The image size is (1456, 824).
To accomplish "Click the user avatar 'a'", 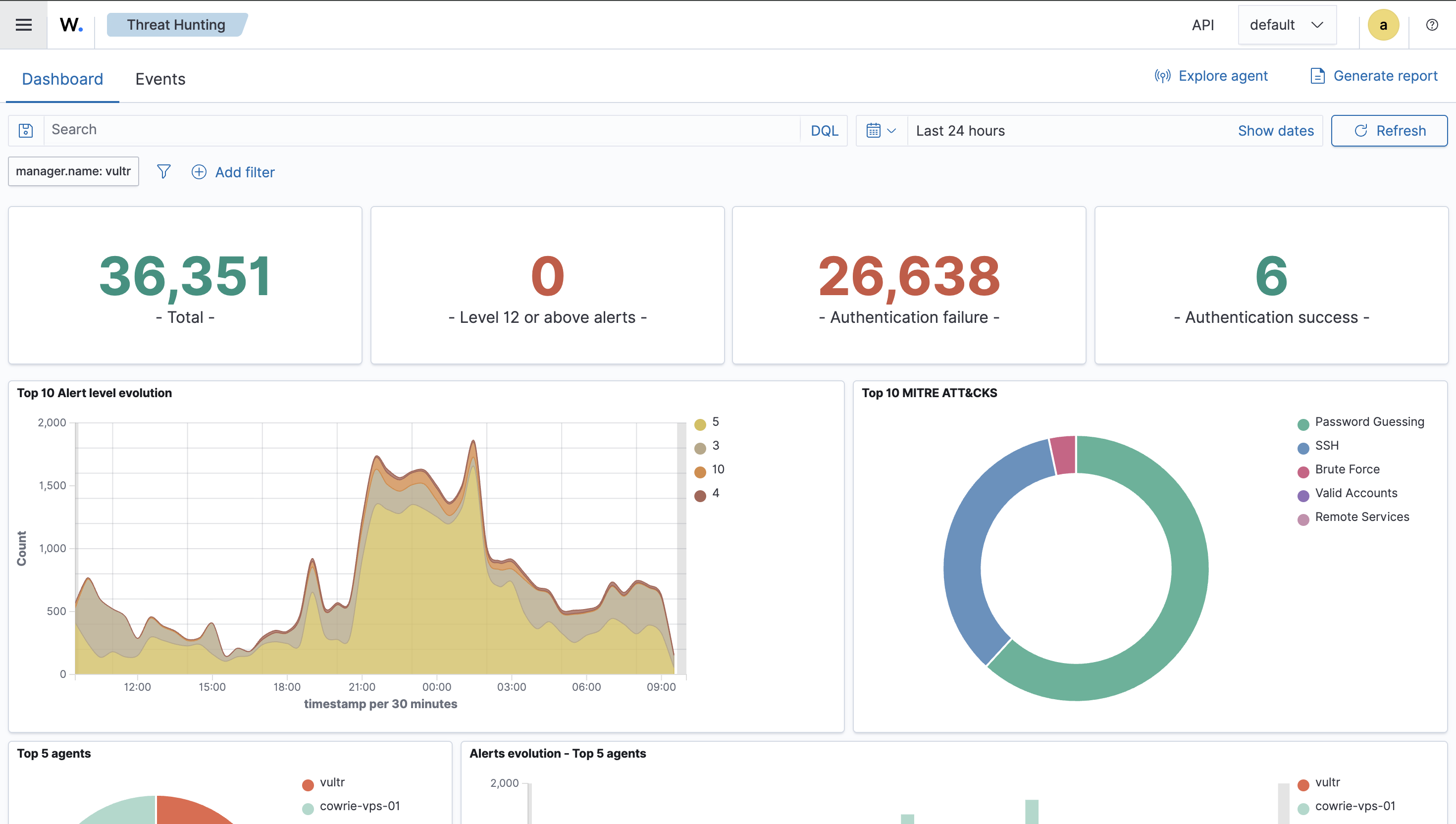I will (x=1383, y=25).
